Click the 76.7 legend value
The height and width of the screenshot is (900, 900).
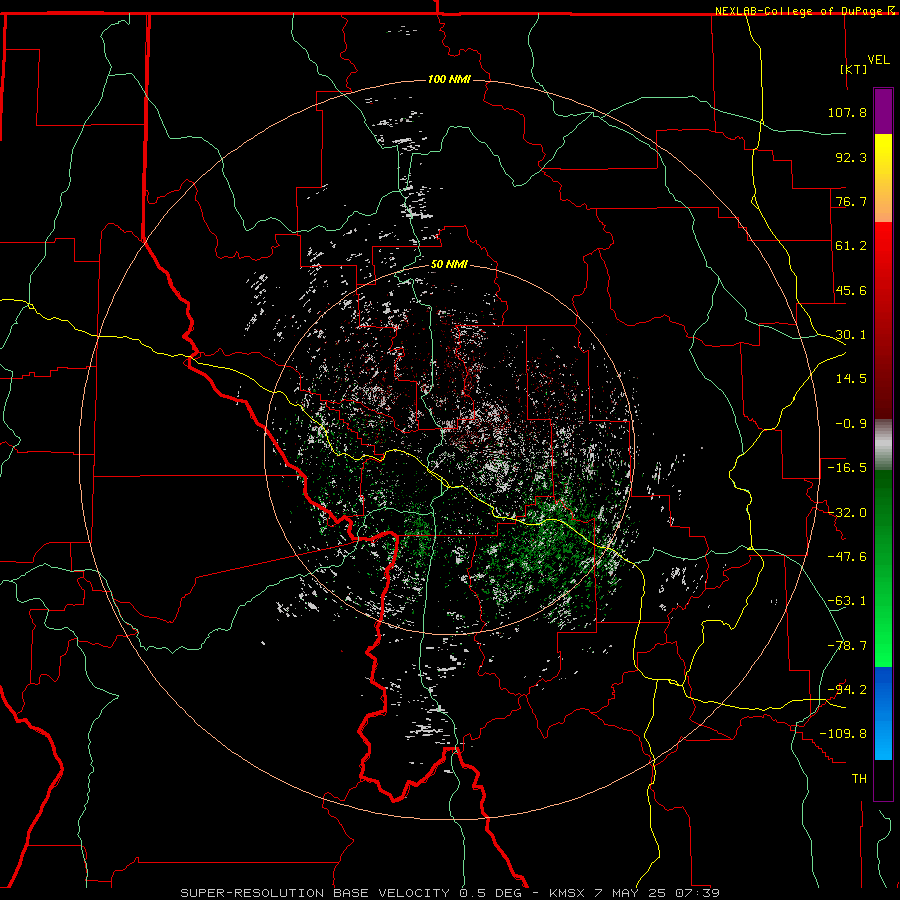851,201
